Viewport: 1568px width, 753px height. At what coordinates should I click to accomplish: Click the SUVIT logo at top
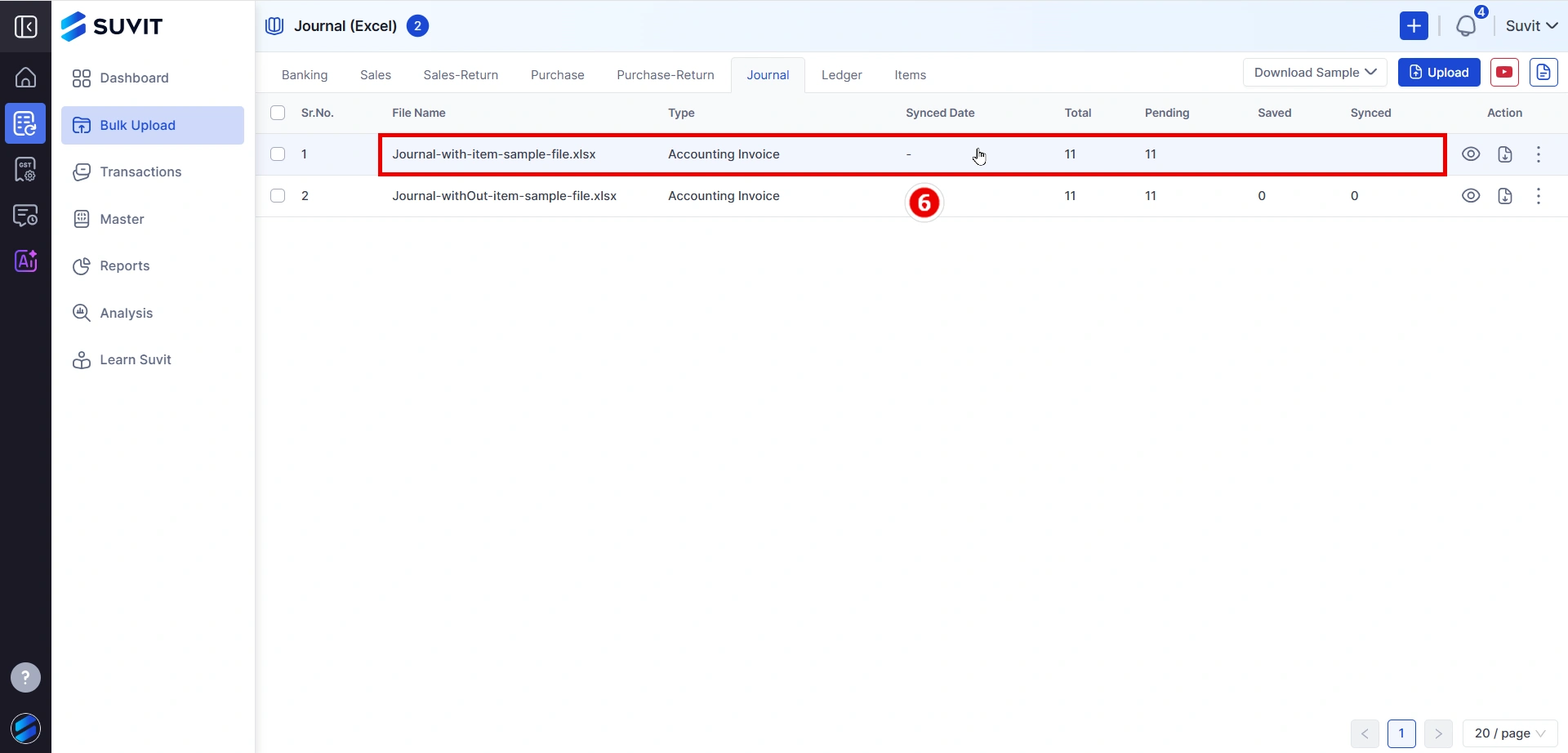pos(112,26)
